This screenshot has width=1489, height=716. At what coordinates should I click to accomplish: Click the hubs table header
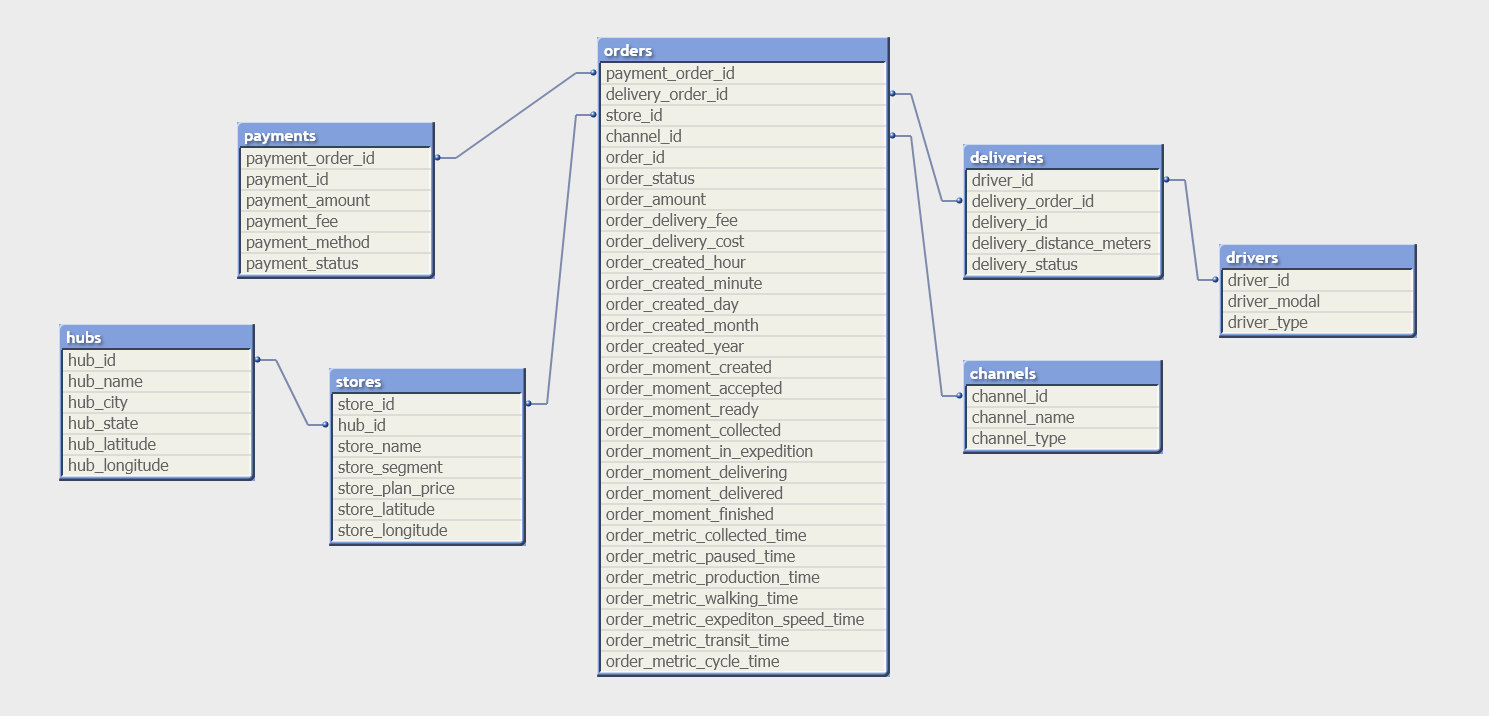coord(156,338)
